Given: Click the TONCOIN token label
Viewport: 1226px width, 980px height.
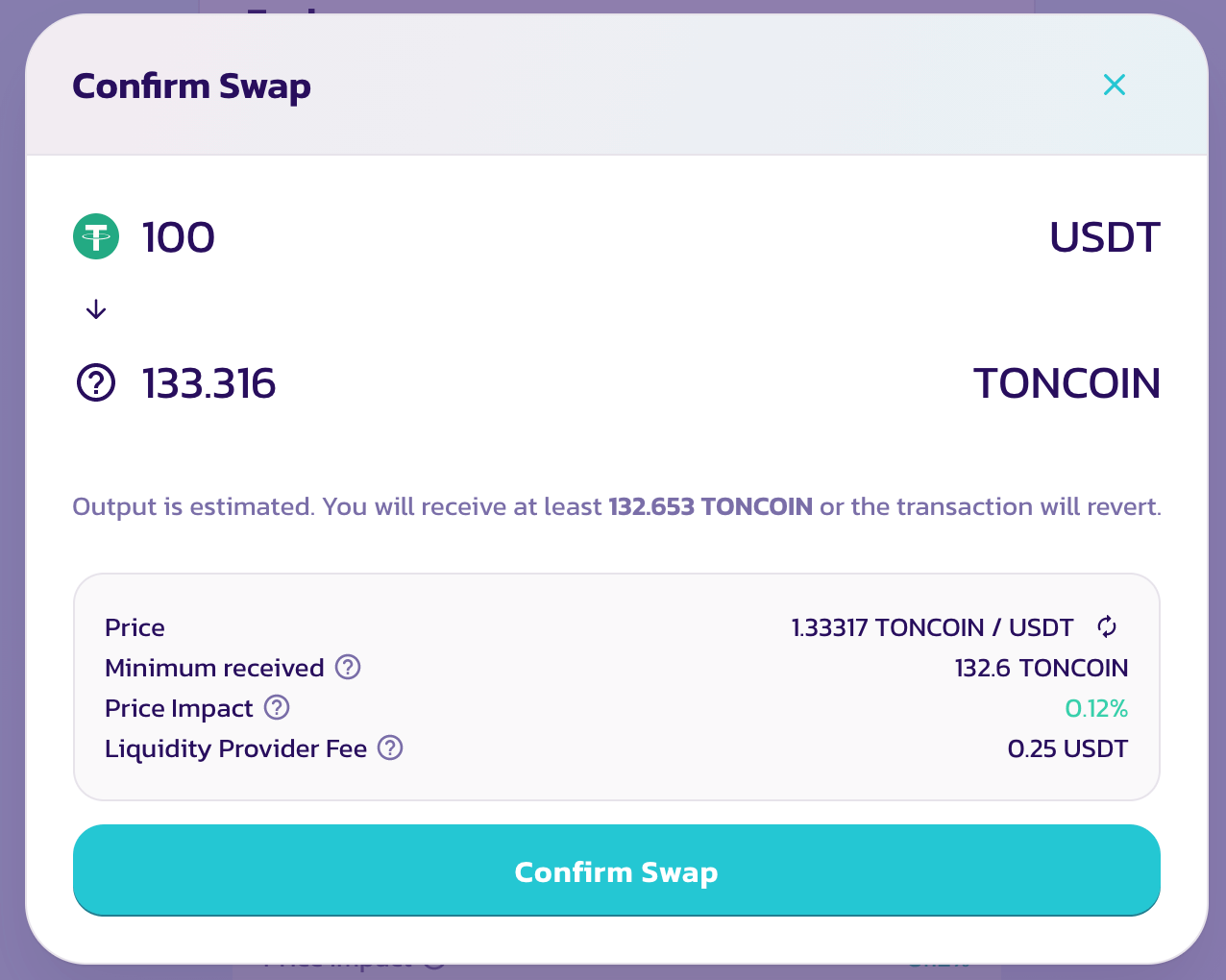Looking at the screenshot, I should (1067, 383).
